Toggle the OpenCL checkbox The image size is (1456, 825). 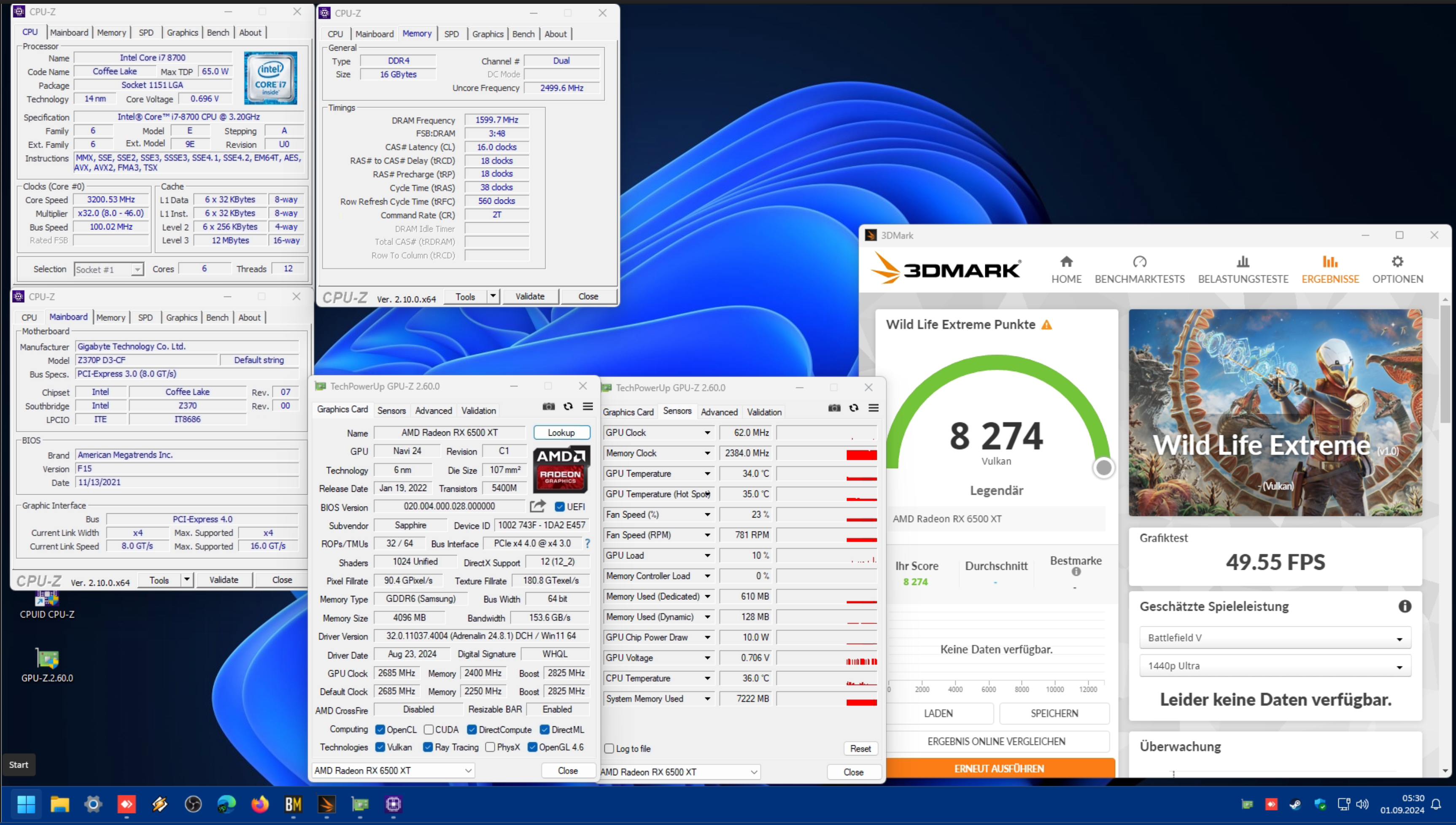tap(380, 730)
